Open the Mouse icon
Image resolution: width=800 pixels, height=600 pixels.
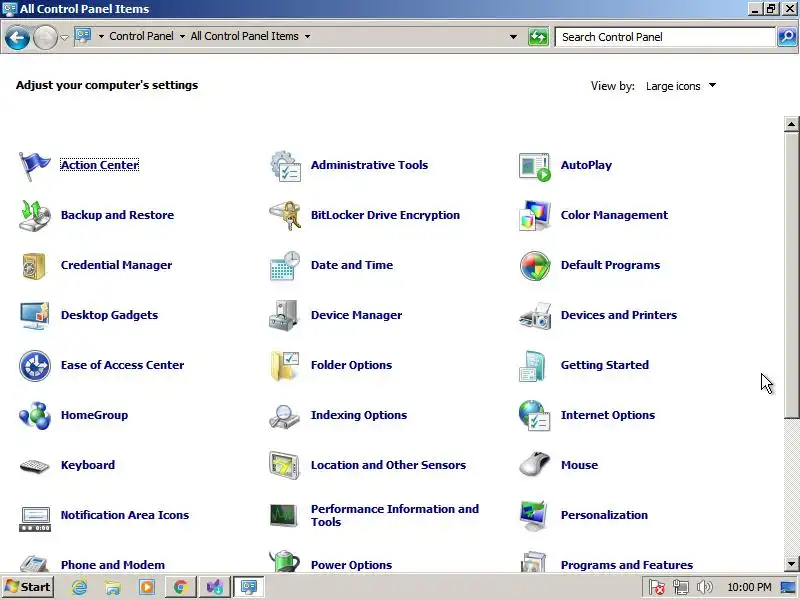click(535, 464)
